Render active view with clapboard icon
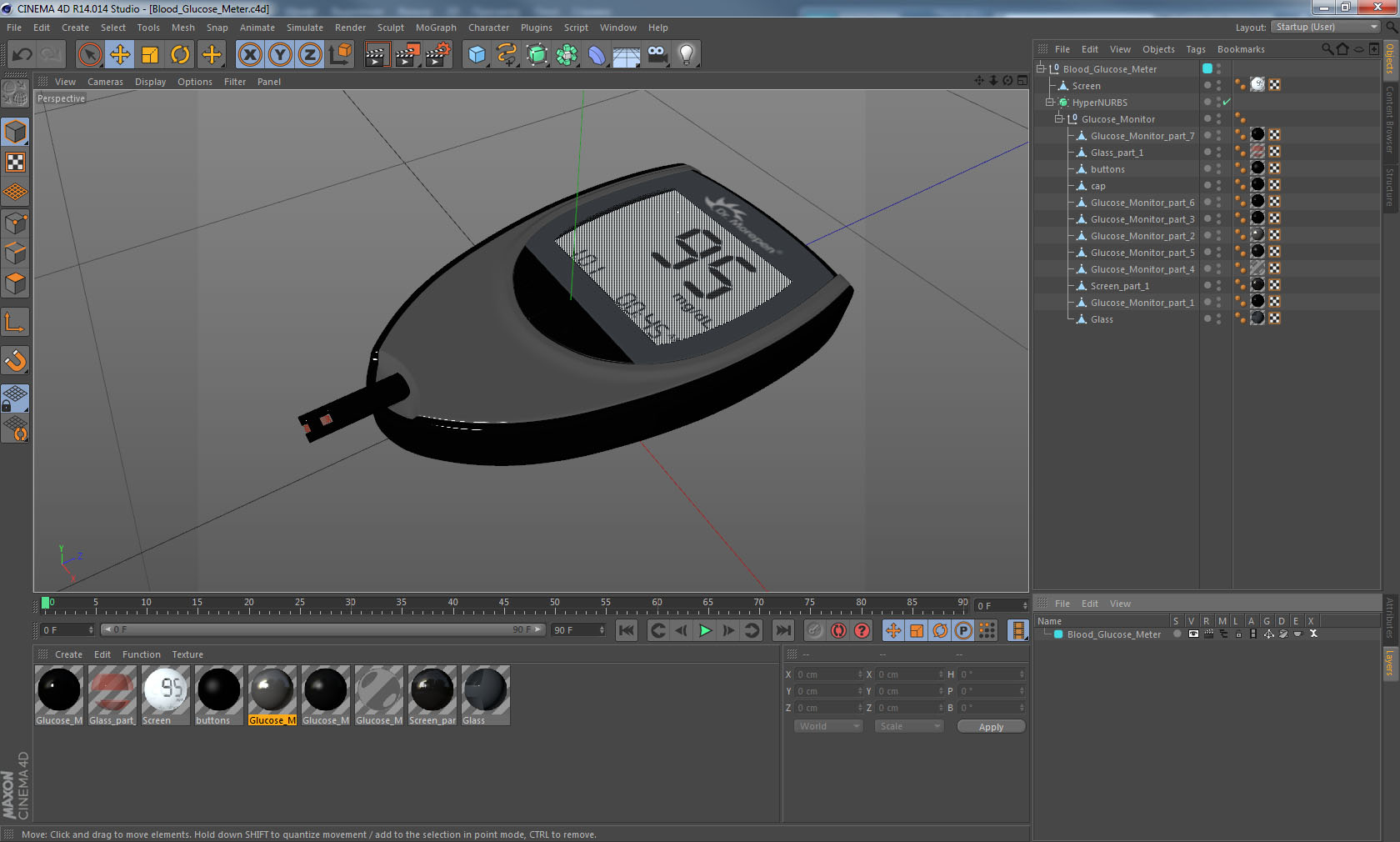This screenshot has width=1400, height=842. pyautogui.click(x=377, y=55)
